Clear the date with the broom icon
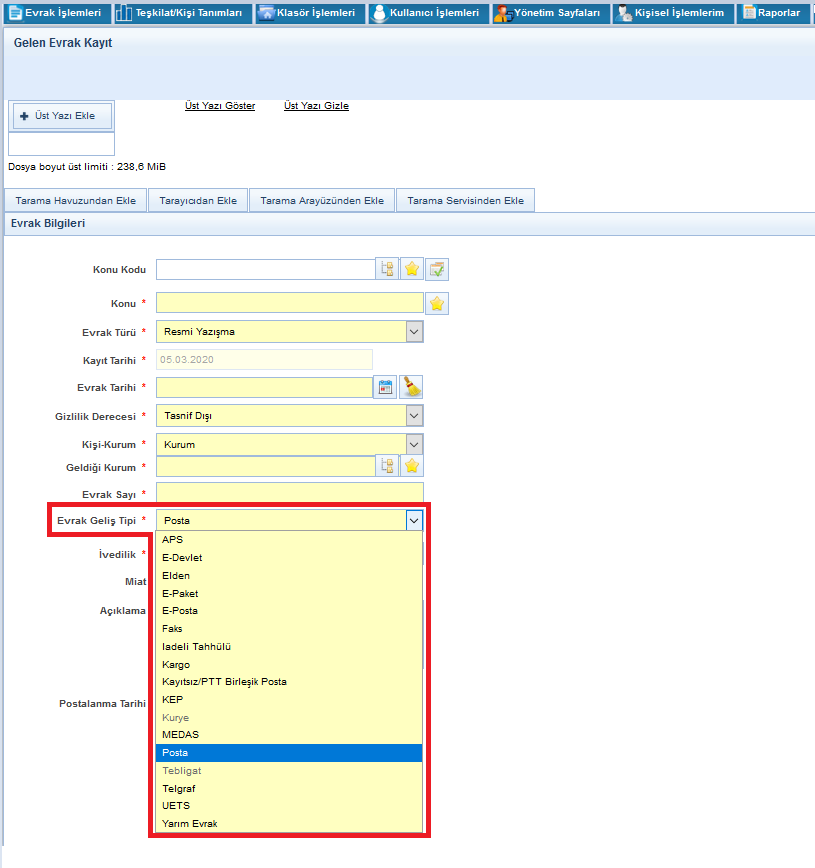815x868 pixels. (411, 388)
